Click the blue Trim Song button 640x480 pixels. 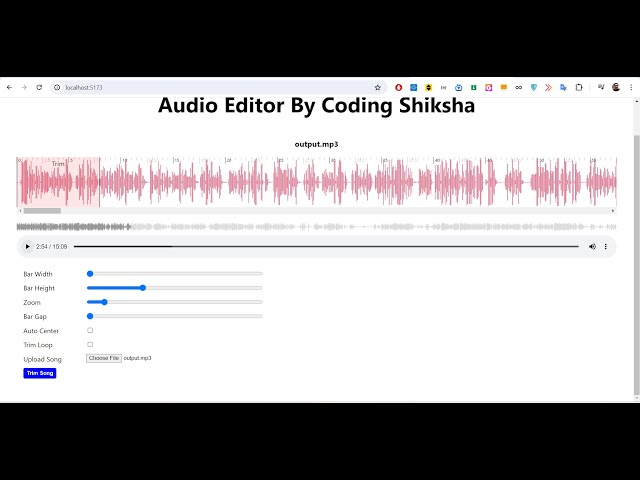[x=40, y=373]
